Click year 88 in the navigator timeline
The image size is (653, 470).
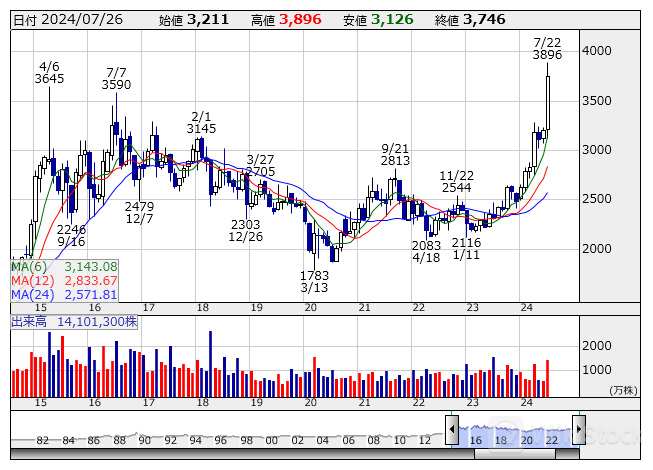119,441
